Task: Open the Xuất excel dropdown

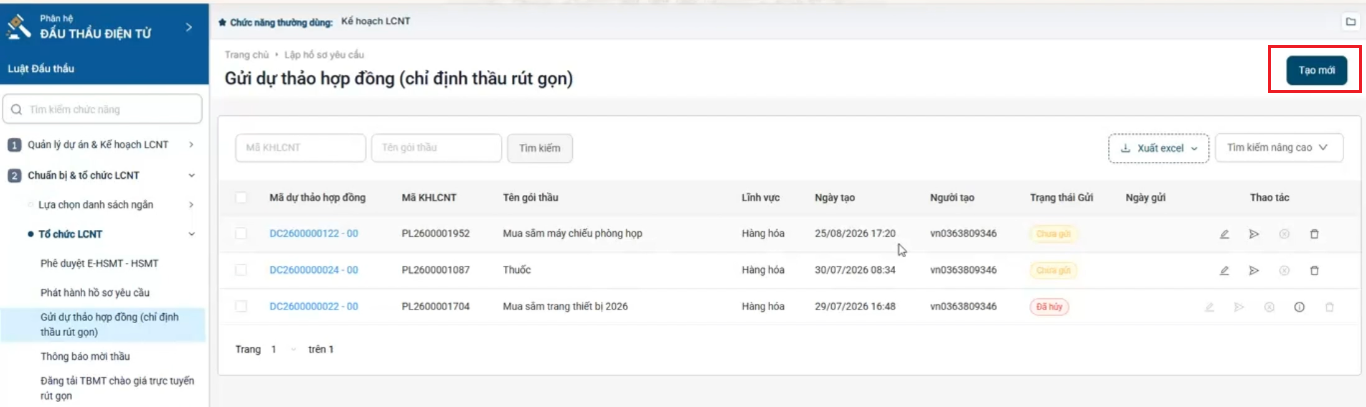Action: point(1159,148)
